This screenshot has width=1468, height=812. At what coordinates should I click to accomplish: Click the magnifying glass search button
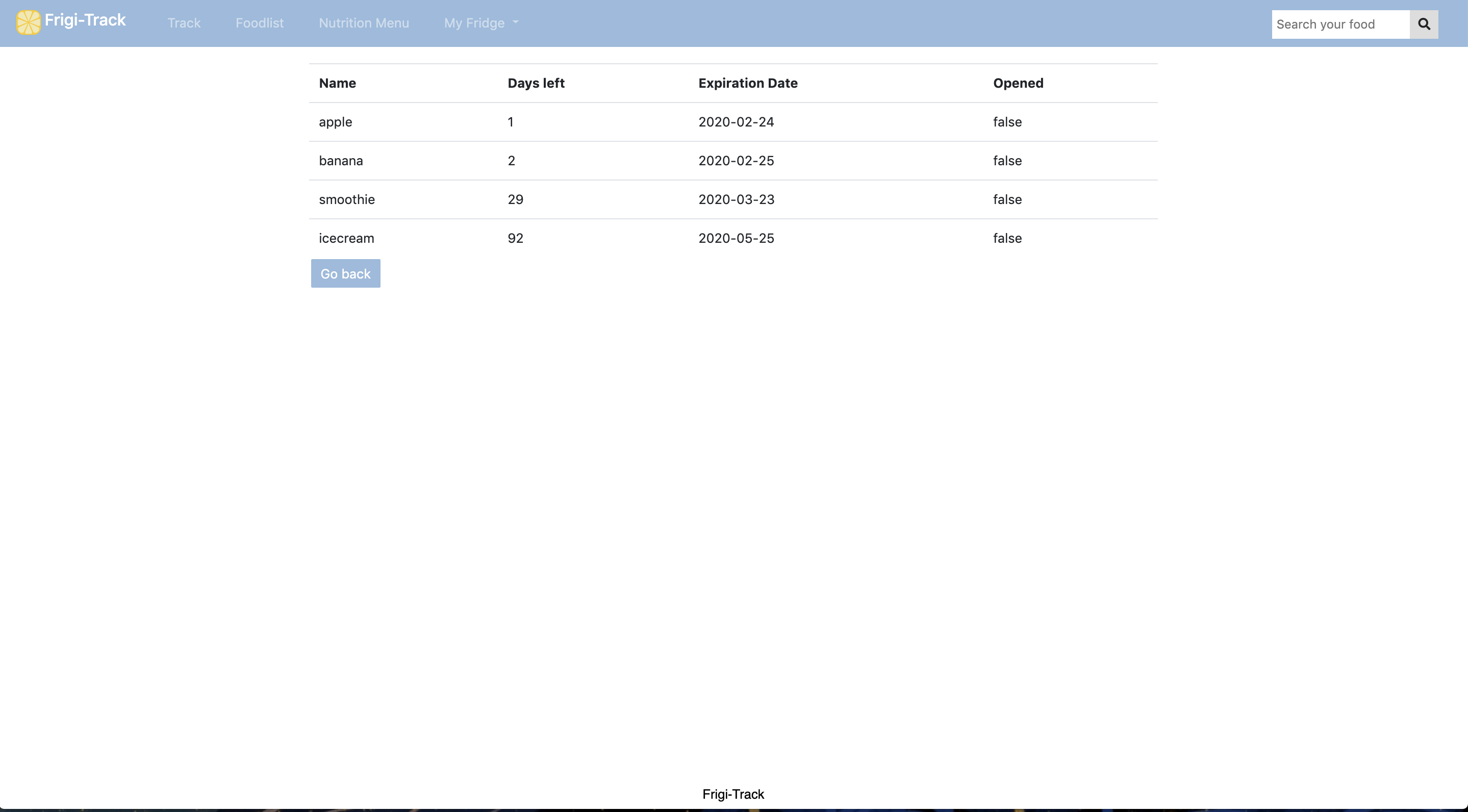1424,24
